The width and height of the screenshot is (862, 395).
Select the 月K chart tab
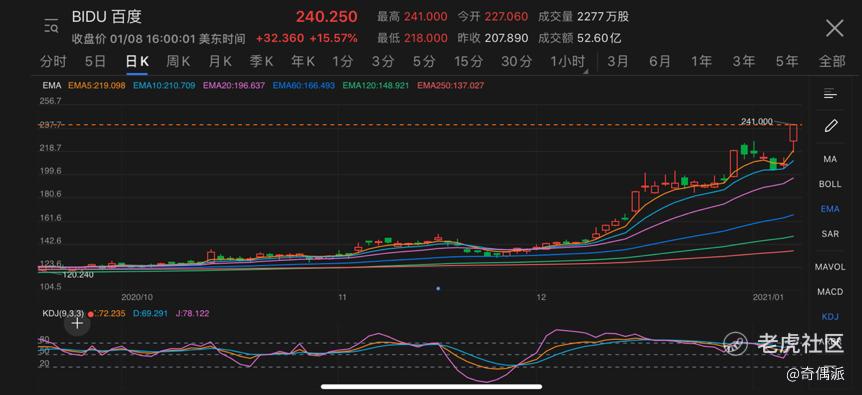[220, 62]
